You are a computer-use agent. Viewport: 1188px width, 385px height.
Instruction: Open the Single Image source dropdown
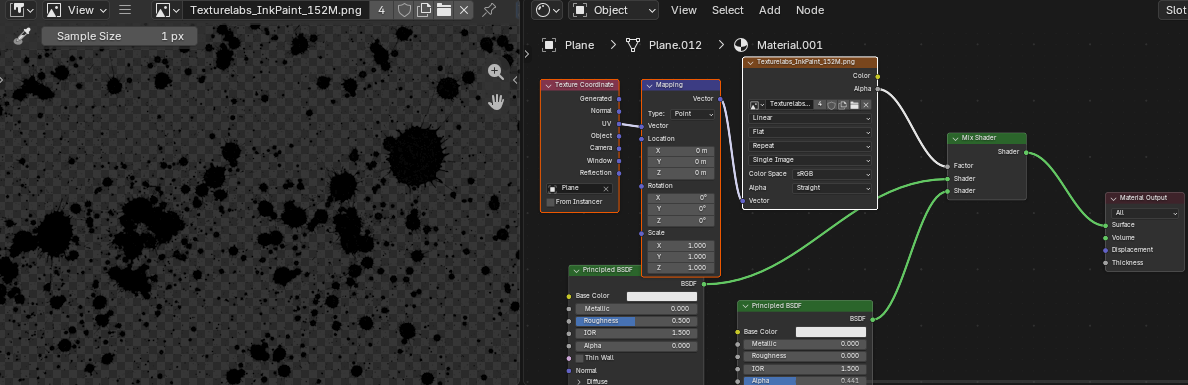[810, 160]
